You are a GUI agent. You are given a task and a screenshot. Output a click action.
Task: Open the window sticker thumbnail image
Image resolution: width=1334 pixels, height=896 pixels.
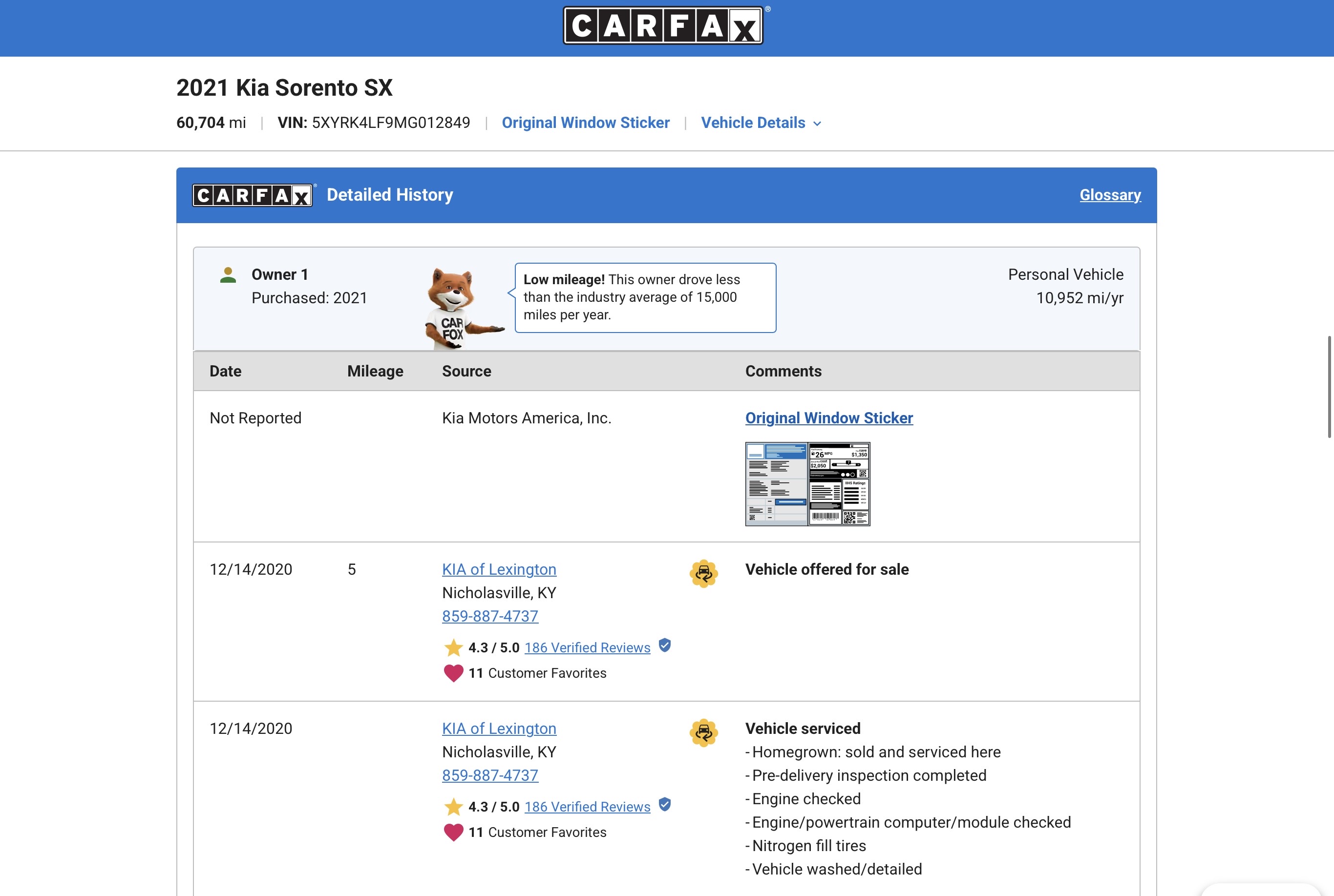pyautogui.click(x=807, y=484)
